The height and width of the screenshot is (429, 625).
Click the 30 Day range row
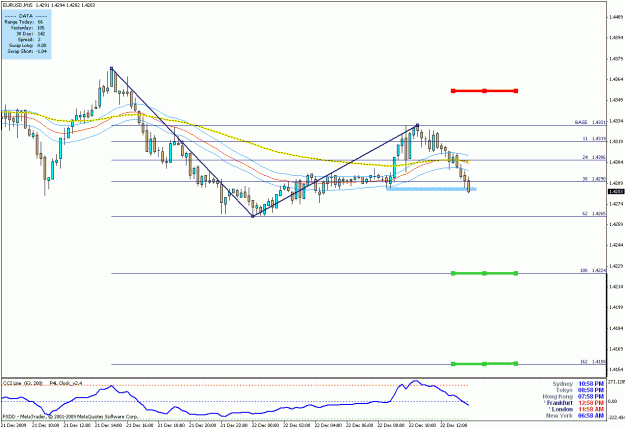point(31,34)
